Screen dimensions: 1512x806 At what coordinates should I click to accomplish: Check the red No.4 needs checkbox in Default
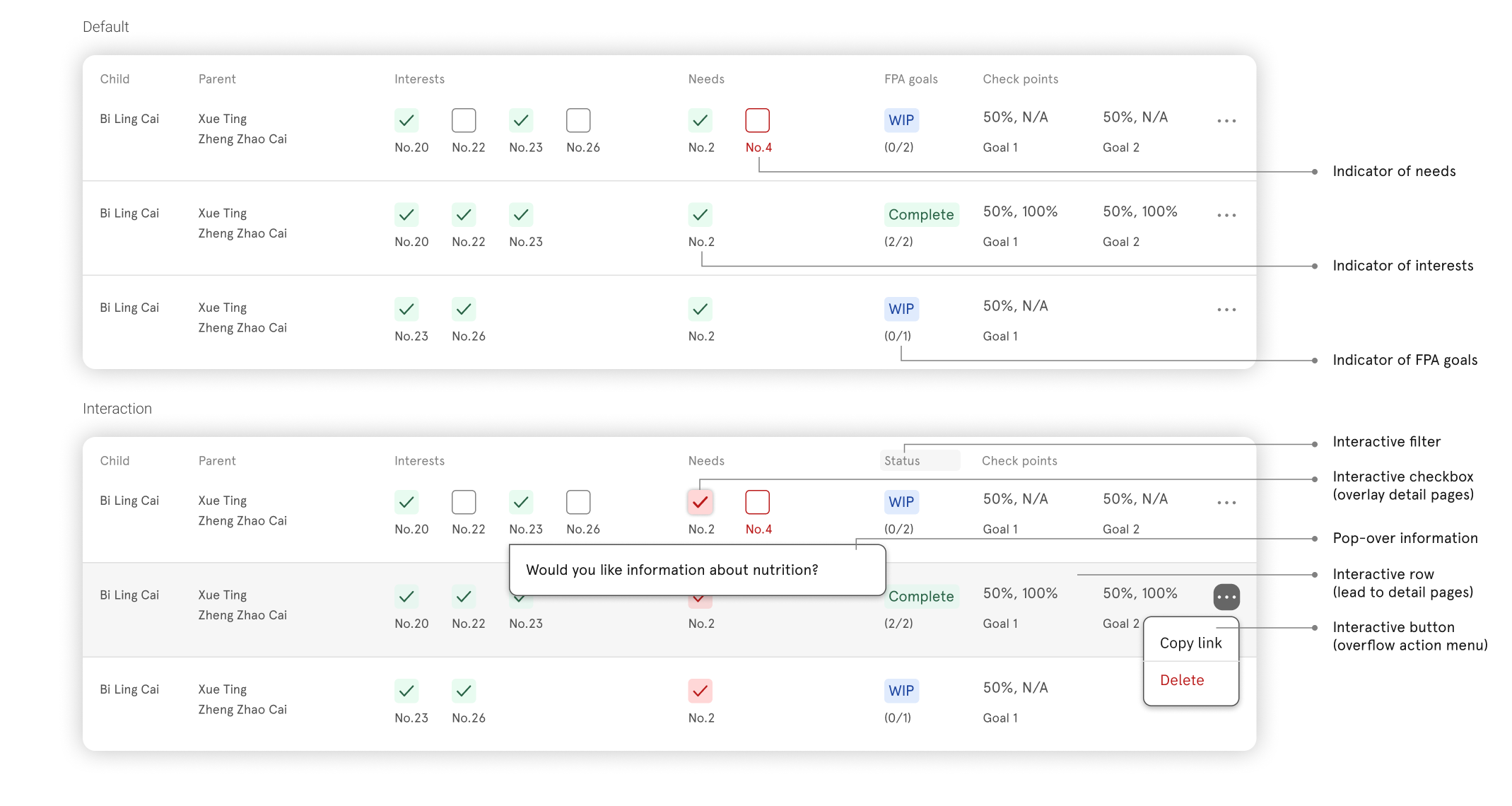coord(757,120)
